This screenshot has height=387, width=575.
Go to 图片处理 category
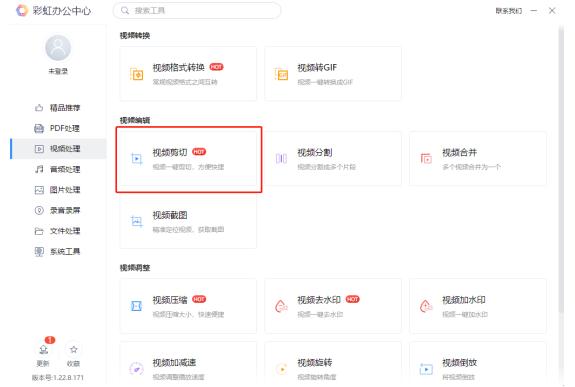tap(58, 190)
